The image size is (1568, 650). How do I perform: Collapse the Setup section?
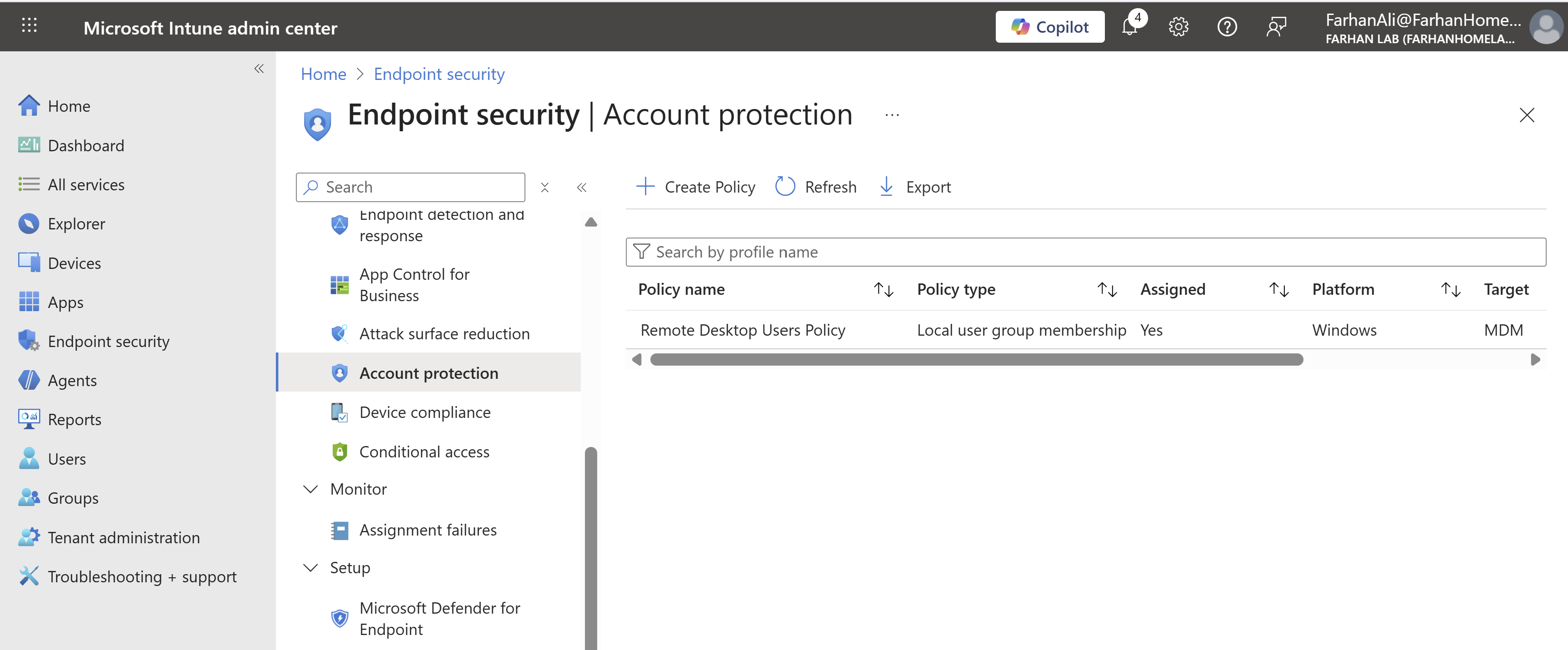pyautogui.click(x=310, y=568)
